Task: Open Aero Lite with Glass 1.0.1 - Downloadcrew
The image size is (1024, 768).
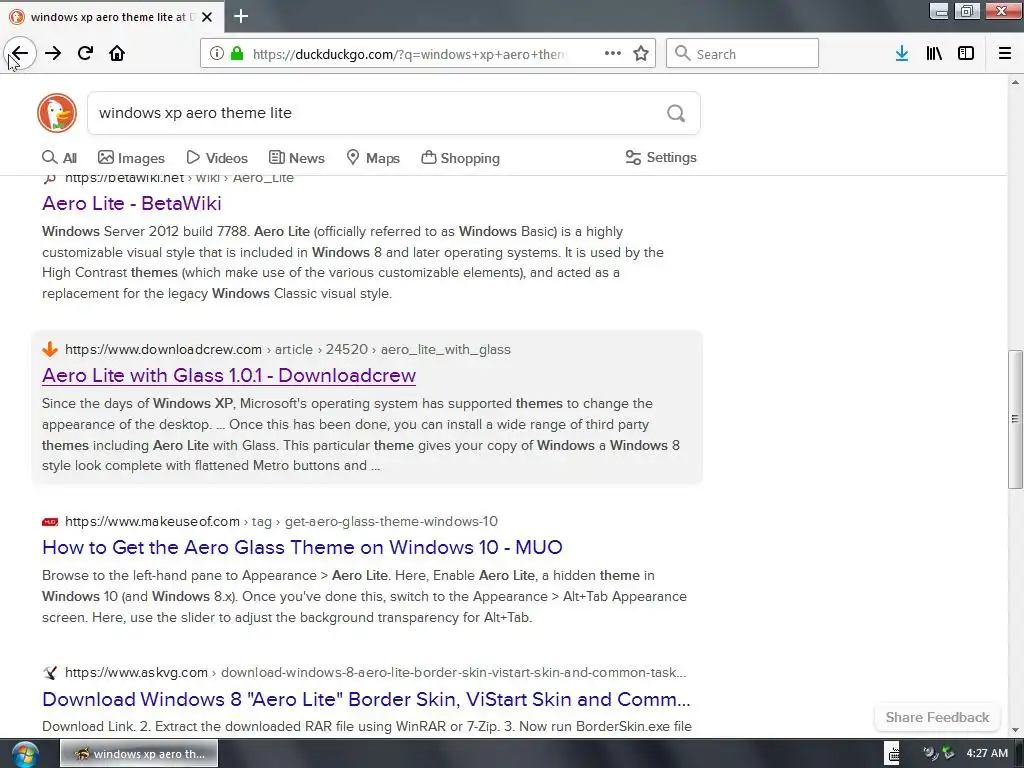Action: [x=229, y=376]
